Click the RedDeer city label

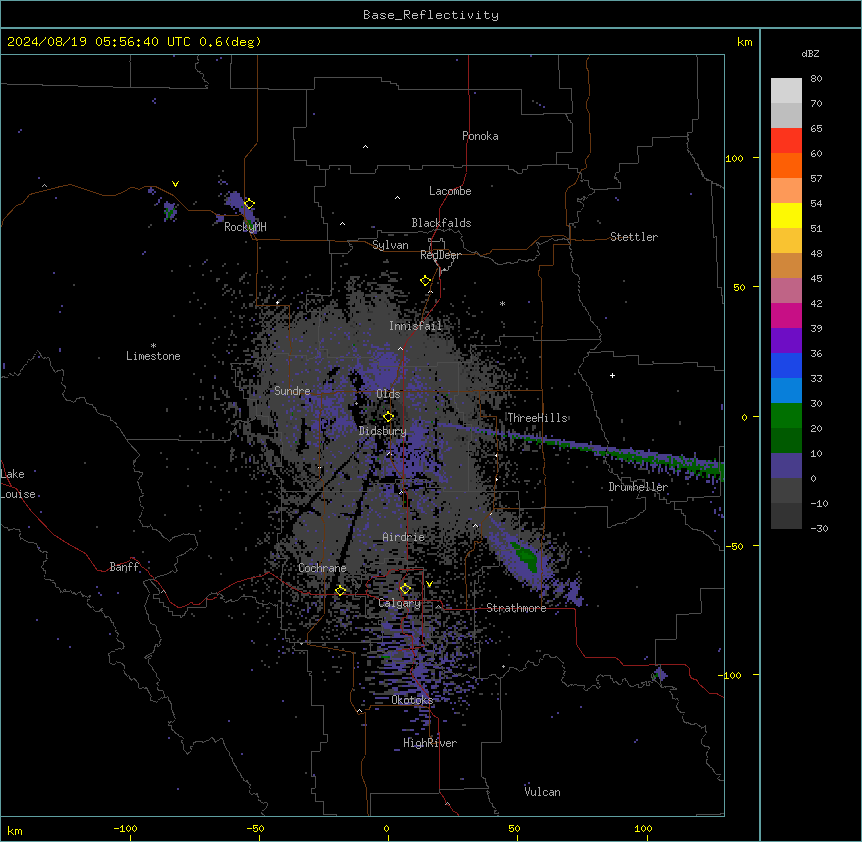tap(440, 255)
